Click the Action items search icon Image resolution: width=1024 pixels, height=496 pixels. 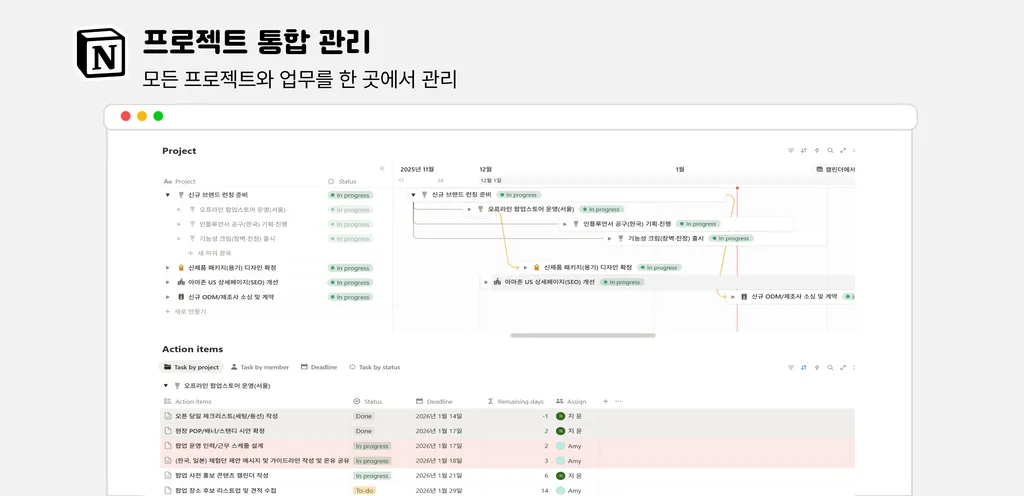830,367
